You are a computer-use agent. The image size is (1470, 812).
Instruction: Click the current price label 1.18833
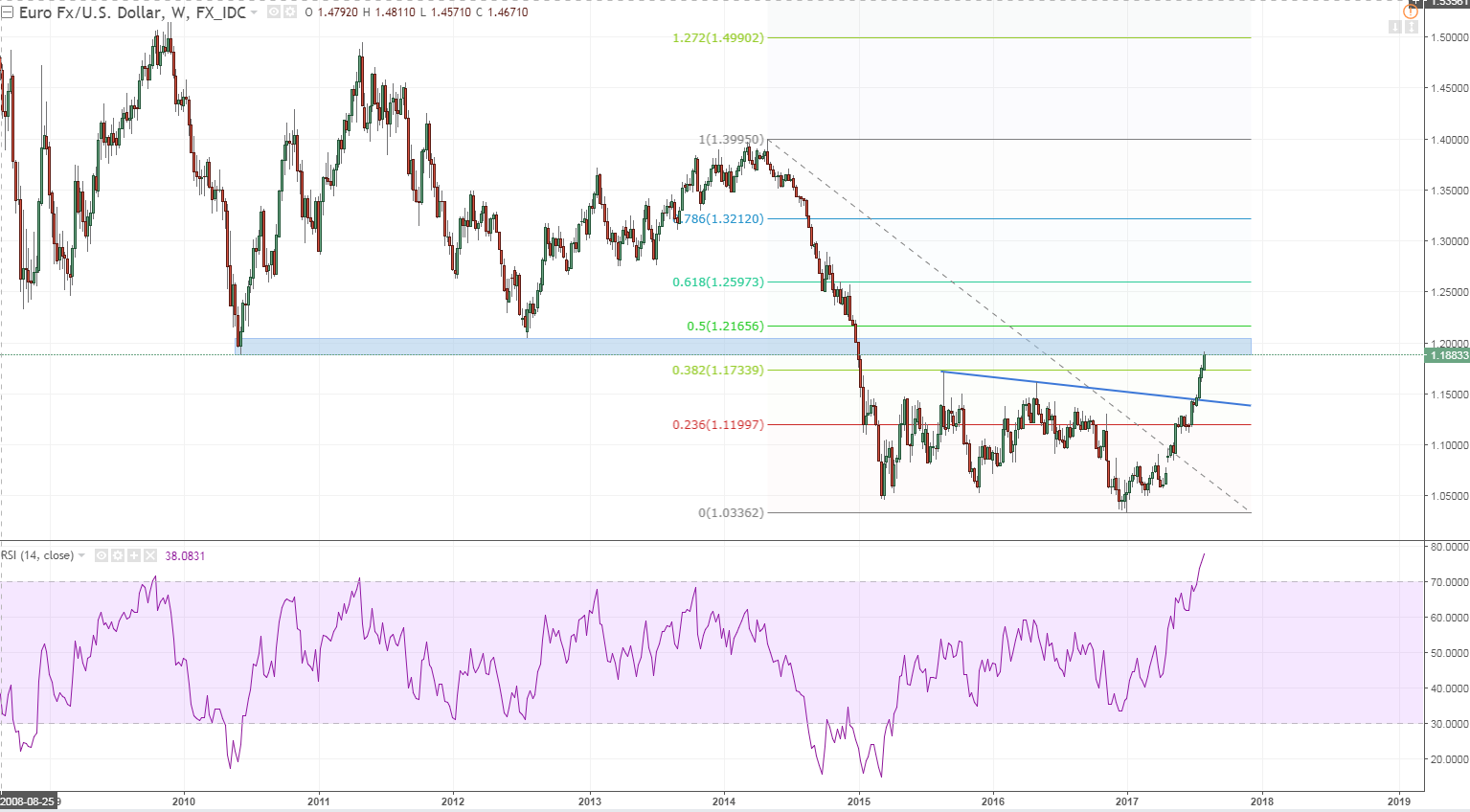[x=1448, y=355]
